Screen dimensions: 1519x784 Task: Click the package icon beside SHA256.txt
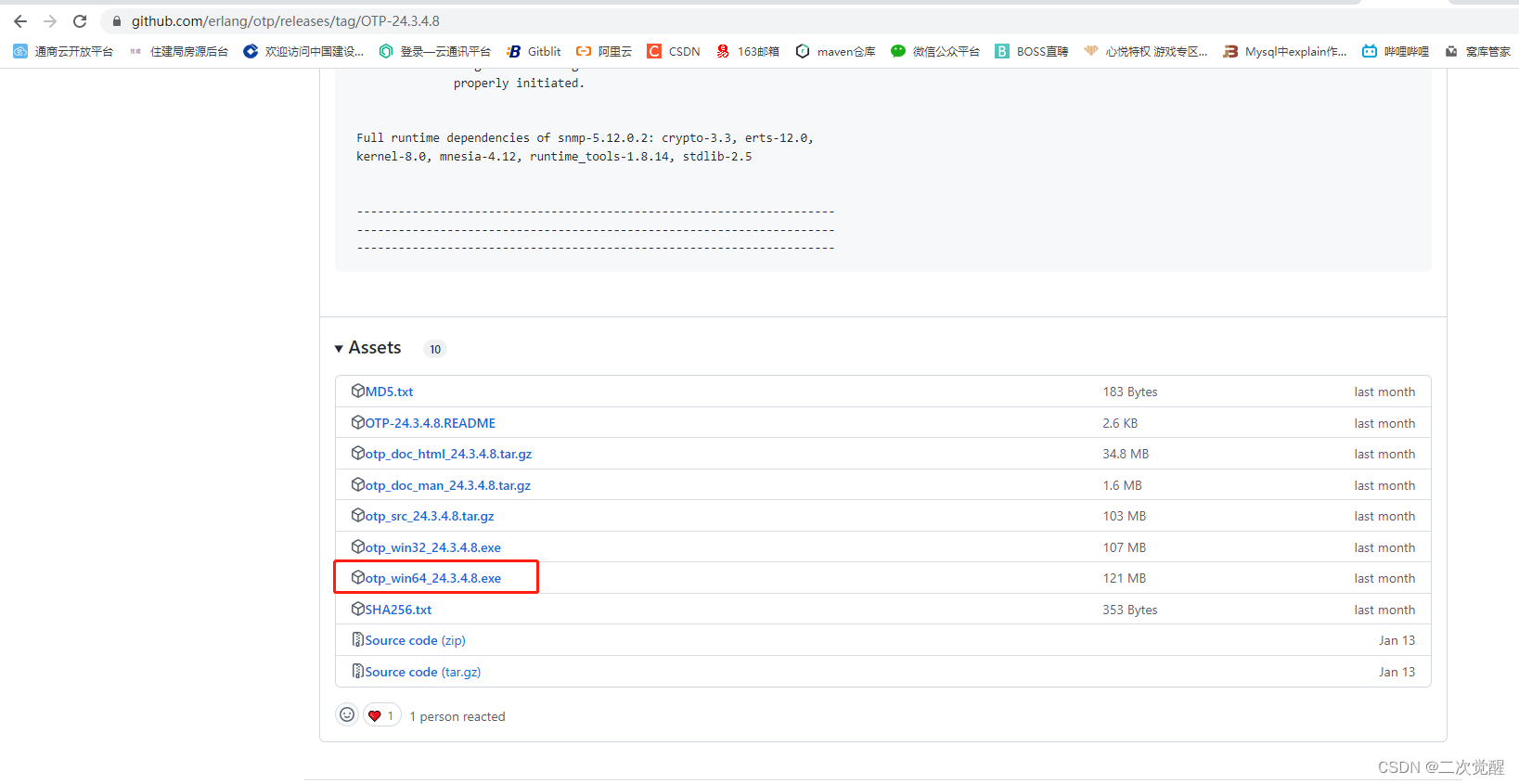[357, 609]
